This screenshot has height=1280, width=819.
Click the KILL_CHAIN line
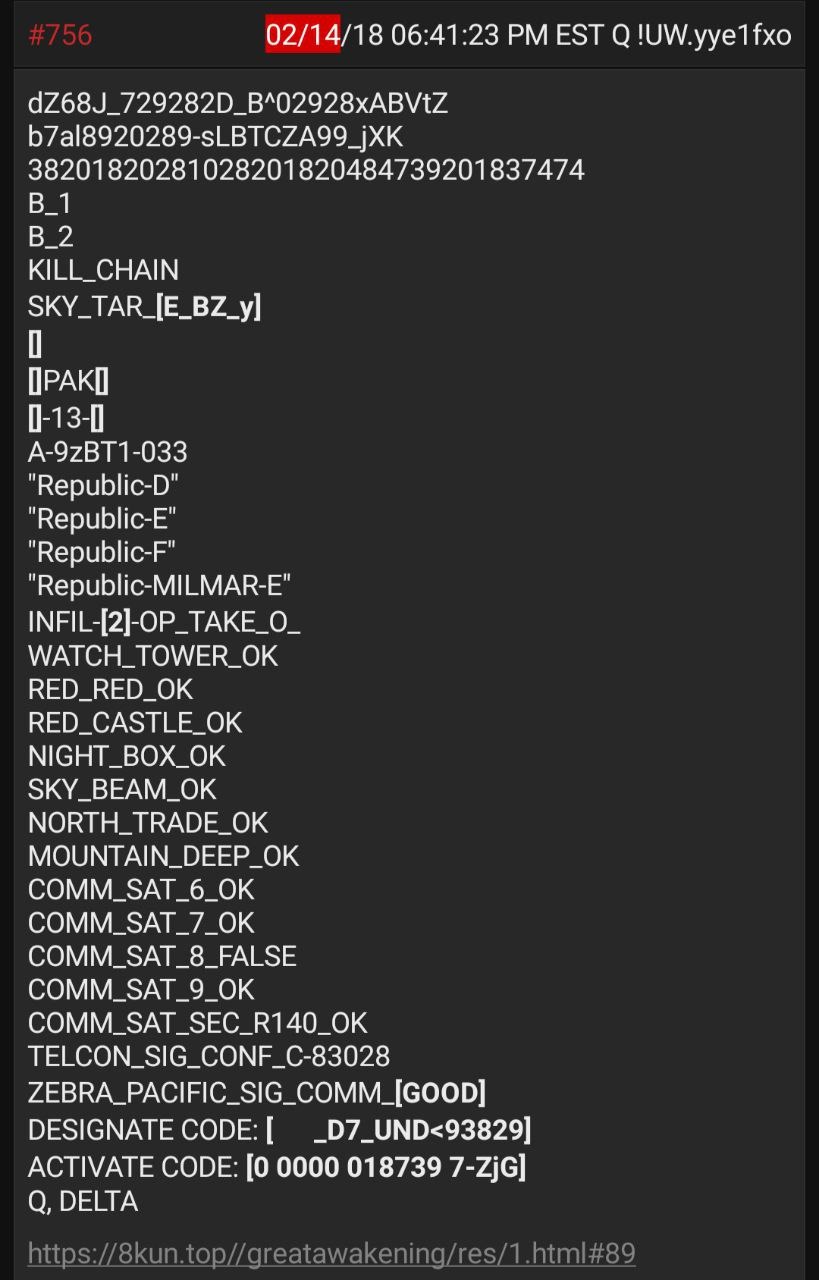click(x=103, y=270)
